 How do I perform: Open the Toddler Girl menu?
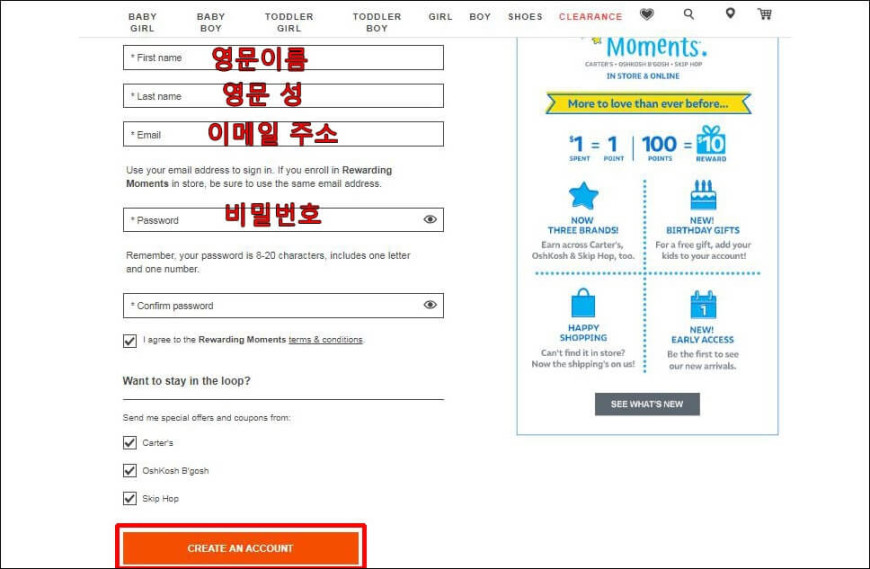tap(289, 22)
